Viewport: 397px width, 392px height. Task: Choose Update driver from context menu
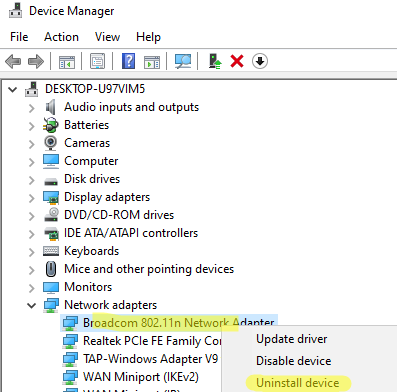click(291, 339)
